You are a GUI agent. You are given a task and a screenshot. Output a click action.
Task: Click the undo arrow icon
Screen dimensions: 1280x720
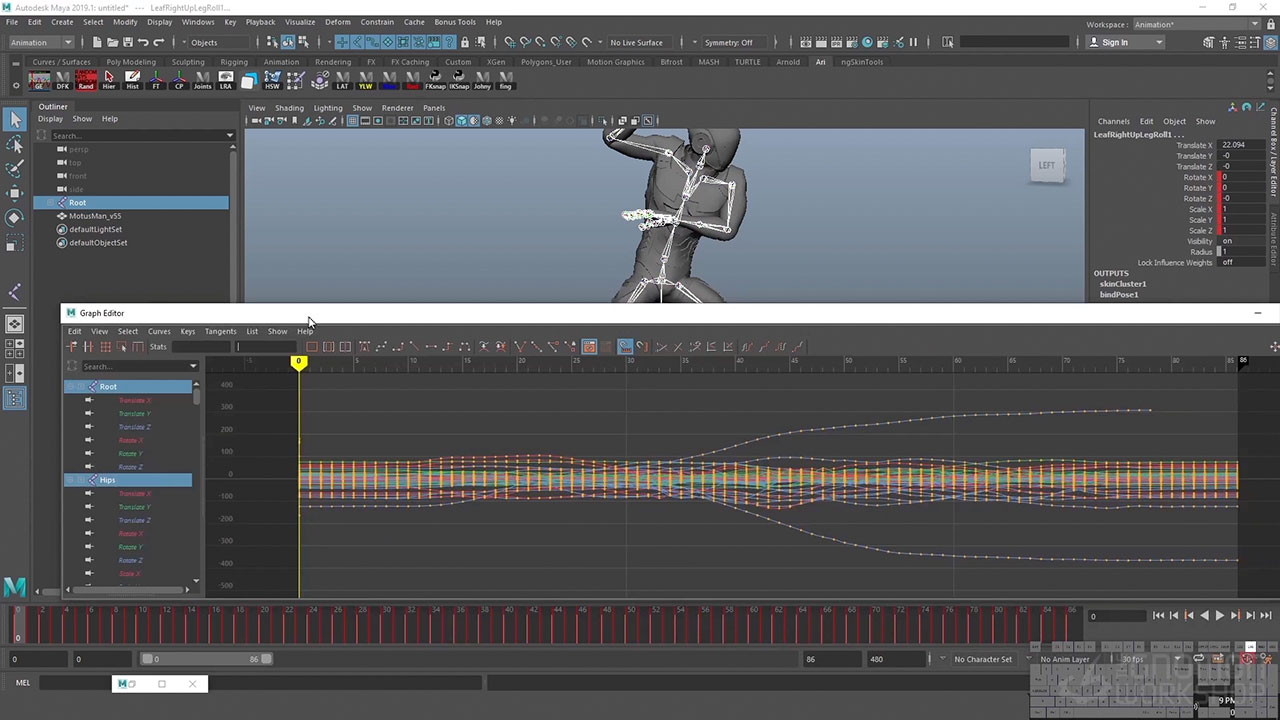coord(143,42)
